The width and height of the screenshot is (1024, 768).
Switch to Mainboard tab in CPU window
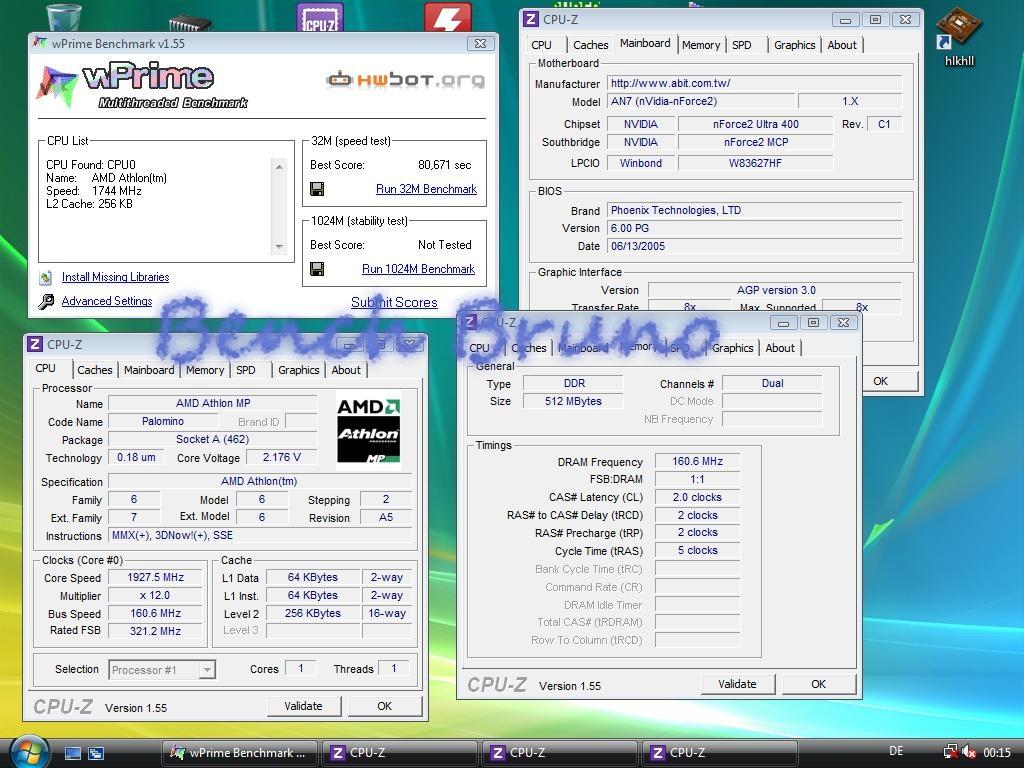tap(149, 370)
